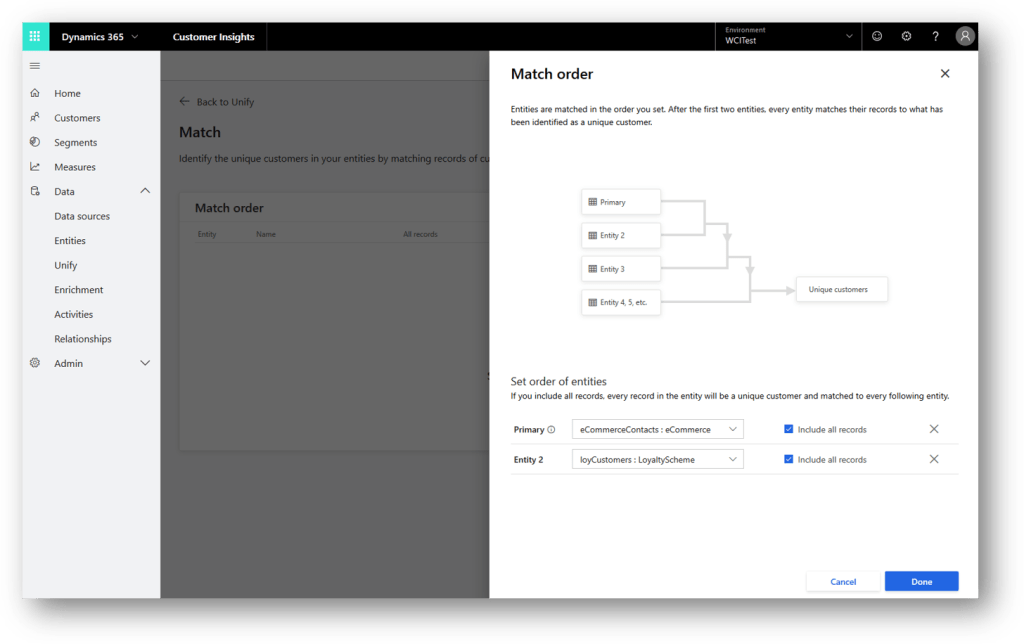Toggle Include all records for Entity 2
Screen dimensions: 1024x644
tap(790, 459)
